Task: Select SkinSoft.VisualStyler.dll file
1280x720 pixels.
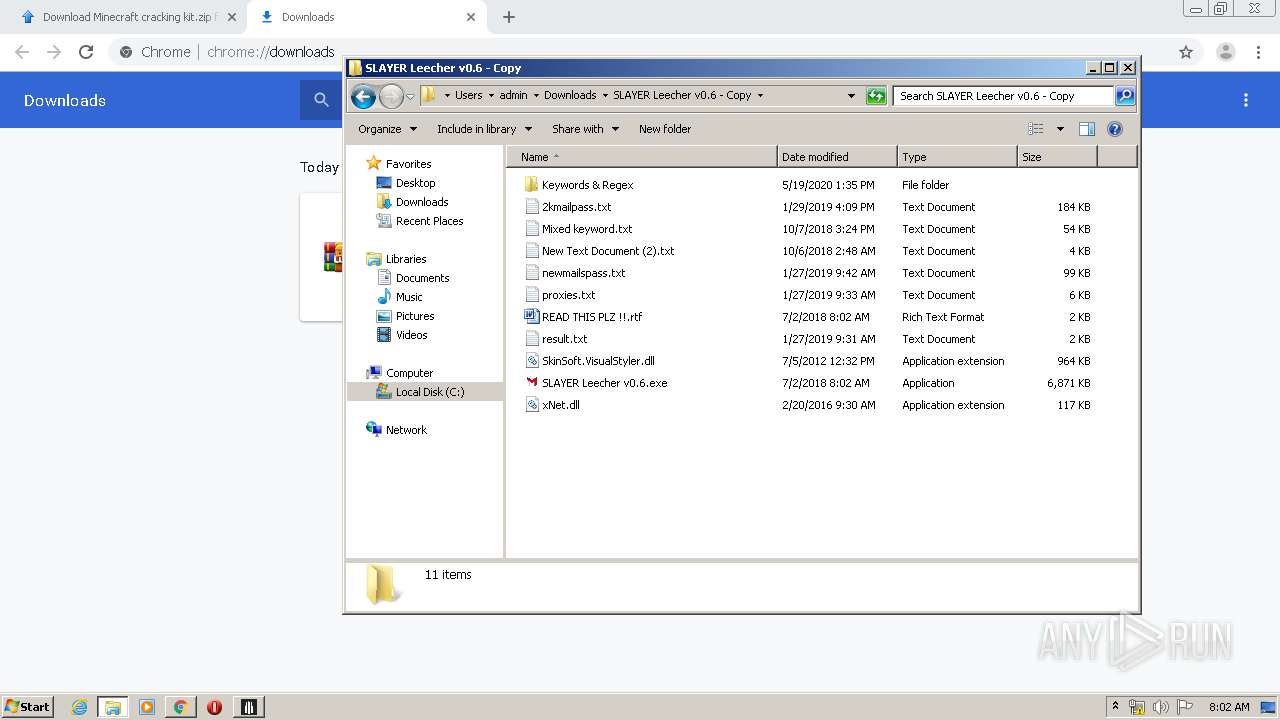Action: (x=598, y=361)
